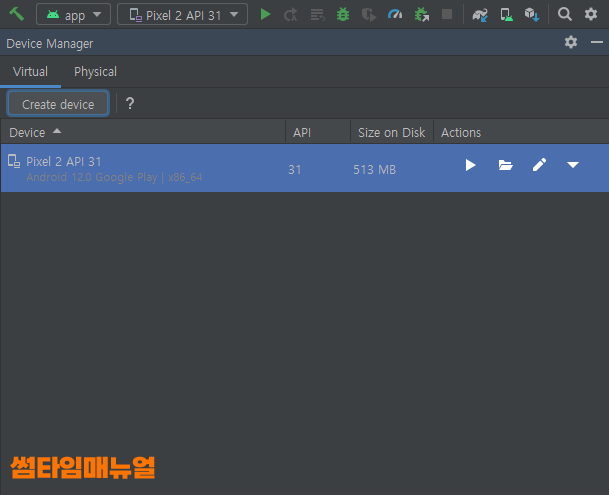Open the Profile app gauge icon
Screen dimensions: 609x495
(x=395, y=15)
